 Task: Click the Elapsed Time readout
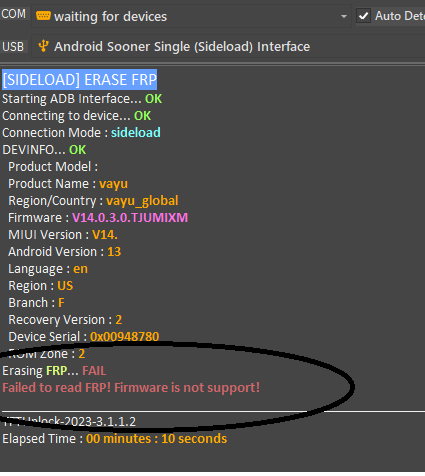[115, 439]
